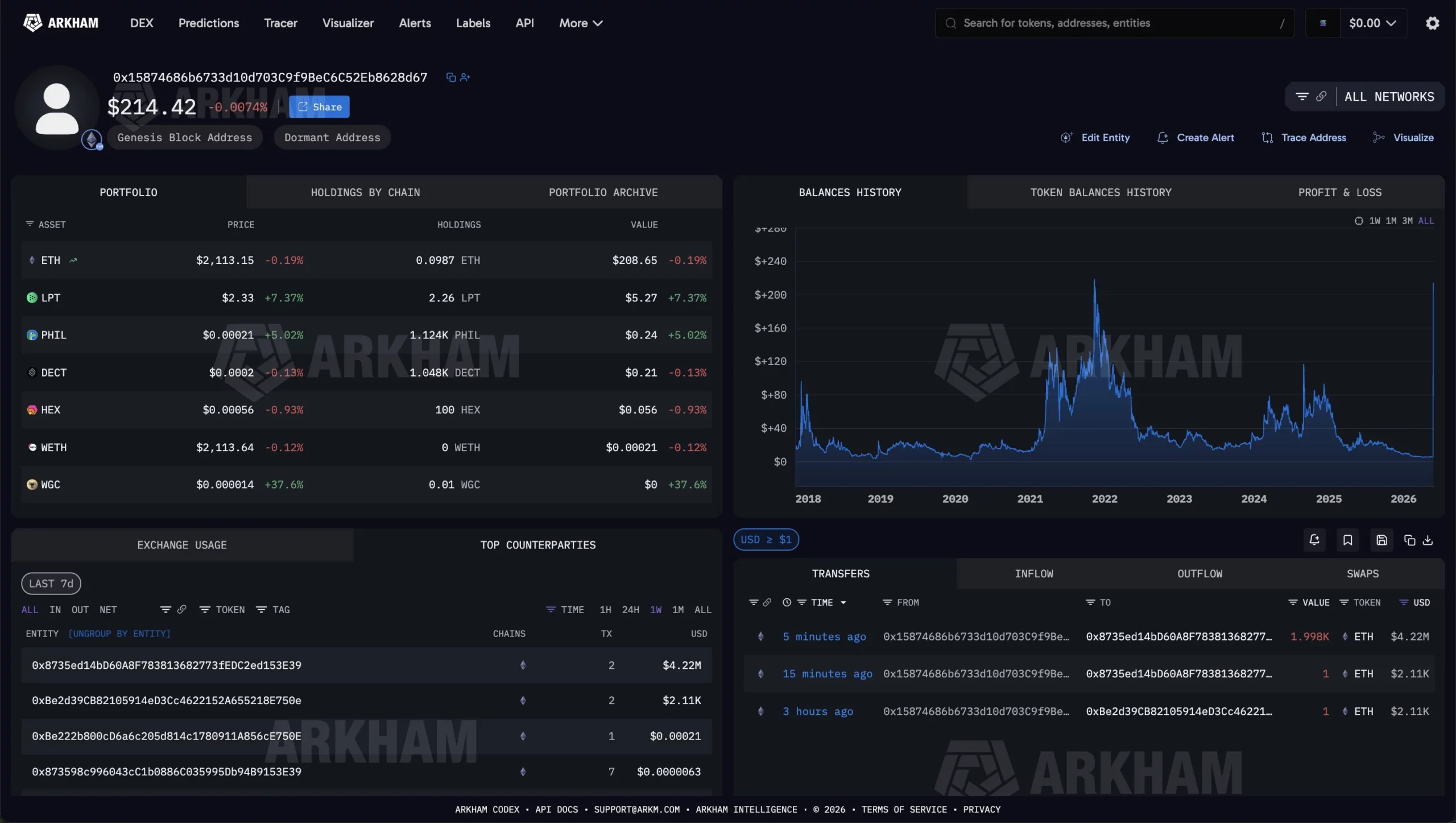
Task: Click the clock icon next to TIME in transfers
Action: (787, 602)
